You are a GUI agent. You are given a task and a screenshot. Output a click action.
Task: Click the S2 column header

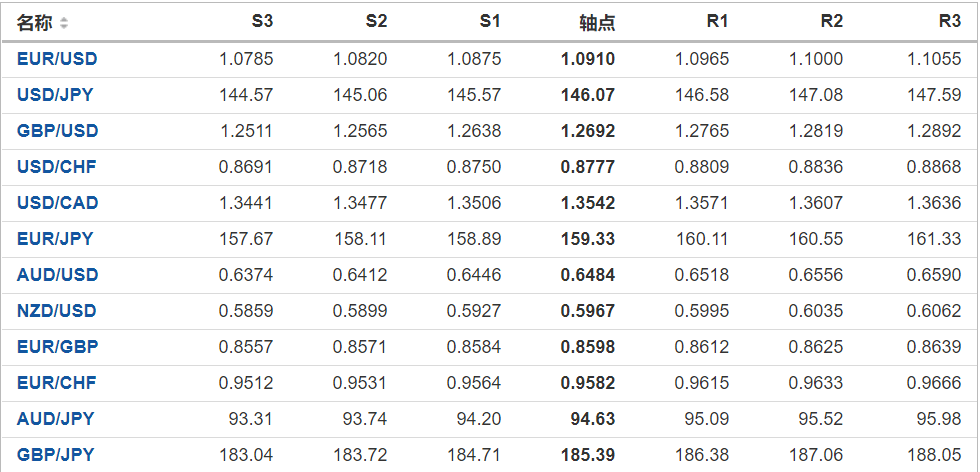coord(376,21)
